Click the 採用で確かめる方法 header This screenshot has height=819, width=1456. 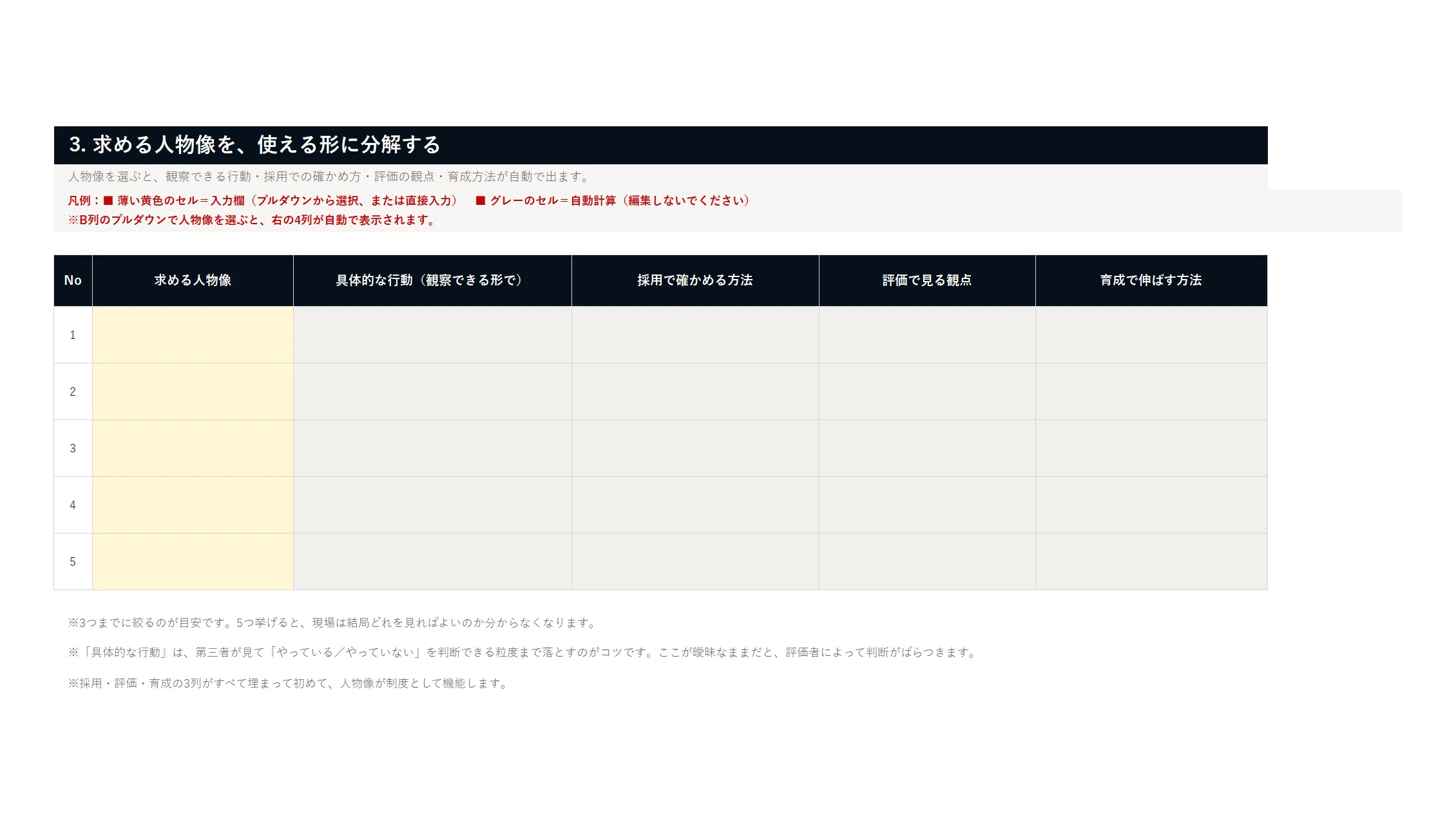point(695,280)
